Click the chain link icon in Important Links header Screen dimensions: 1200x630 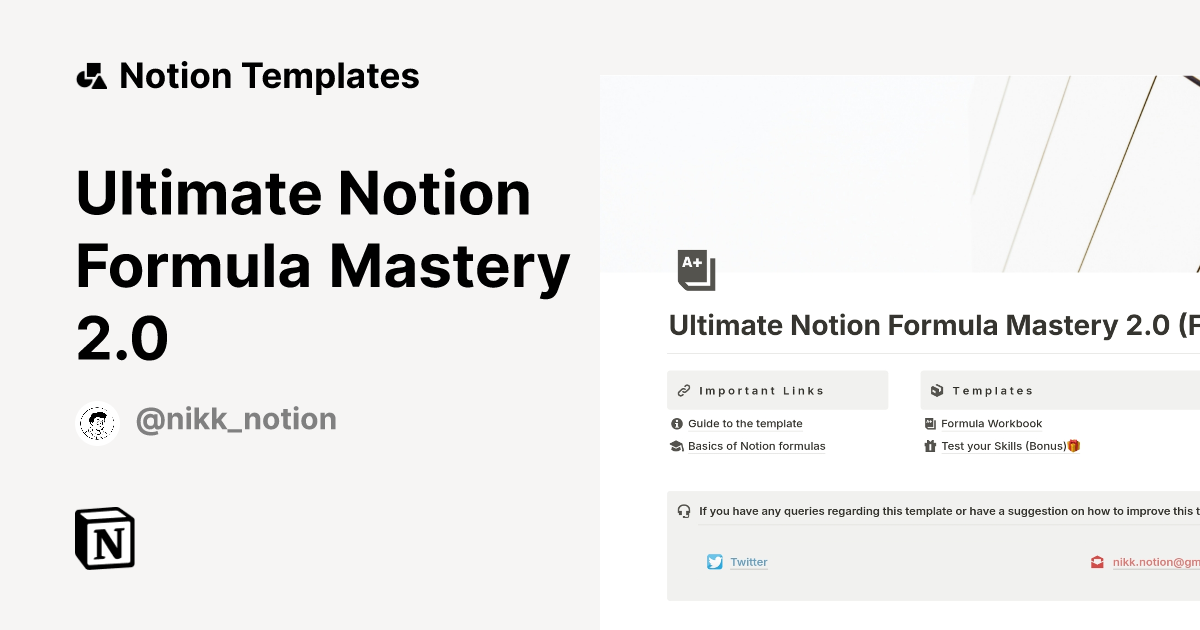683,390
